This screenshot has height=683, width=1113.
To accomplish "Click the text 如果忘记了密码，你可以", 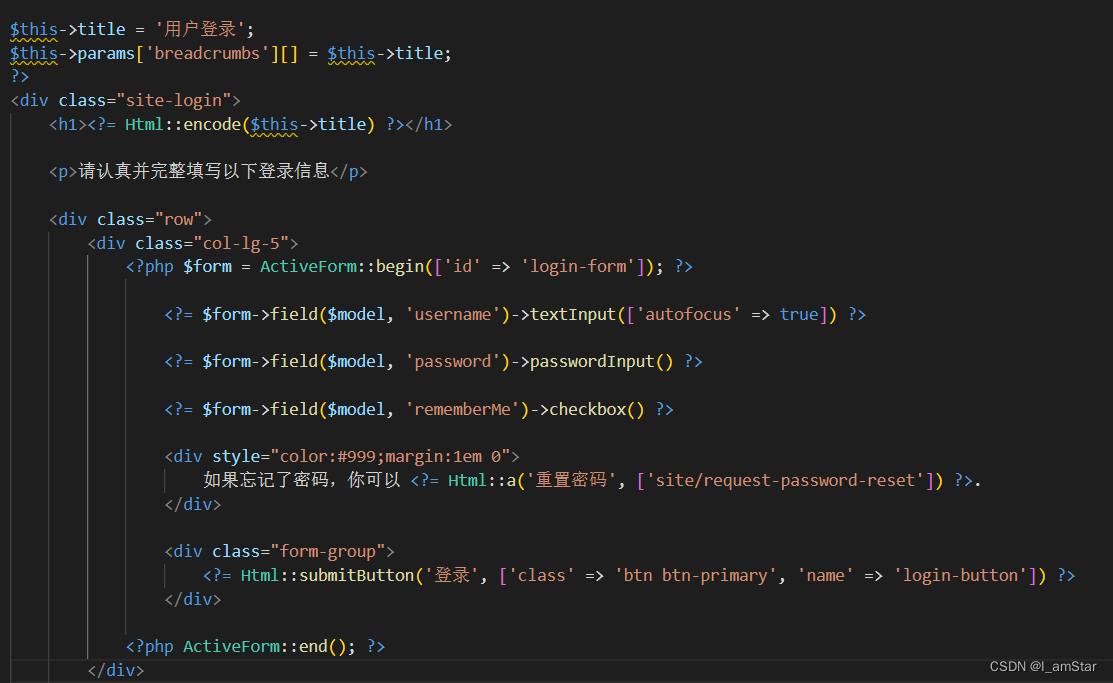I will click(302, 480).
